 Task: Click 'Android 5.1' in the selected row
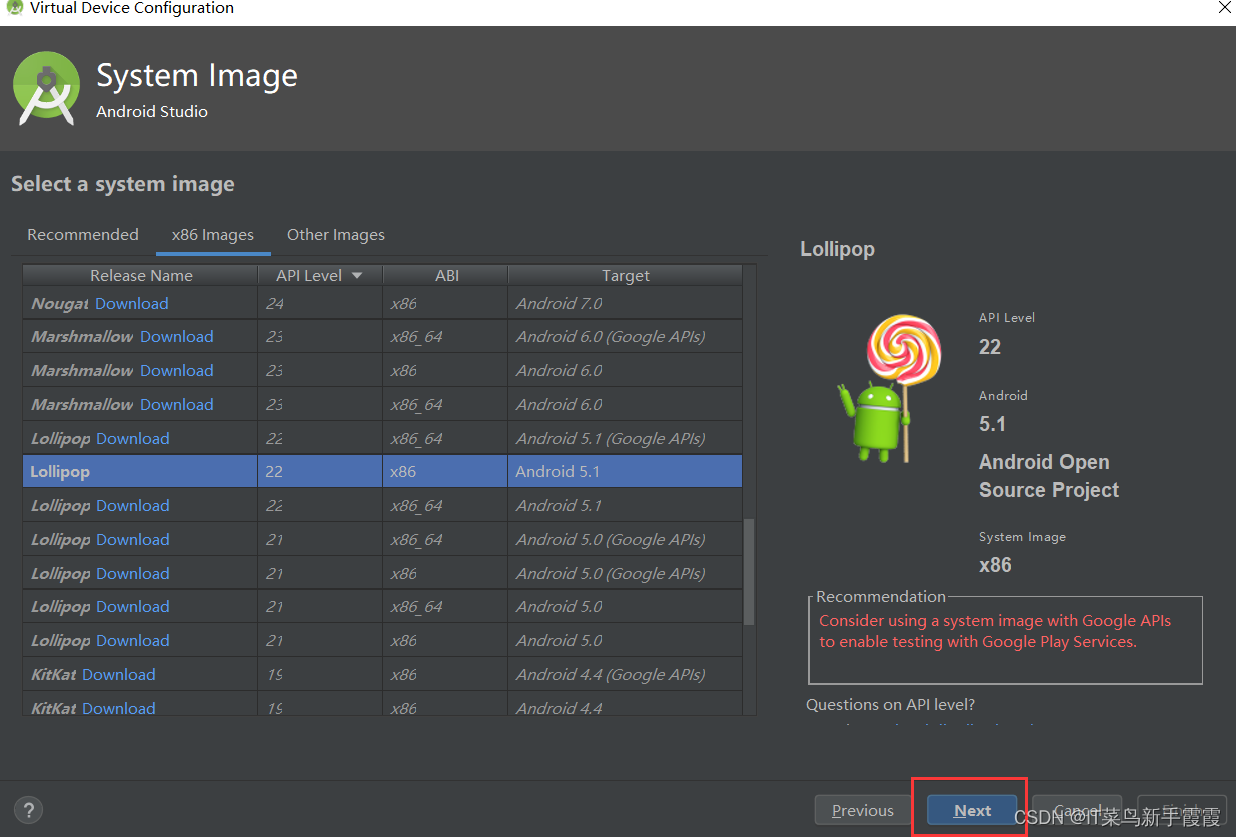(x=558, y=471)
